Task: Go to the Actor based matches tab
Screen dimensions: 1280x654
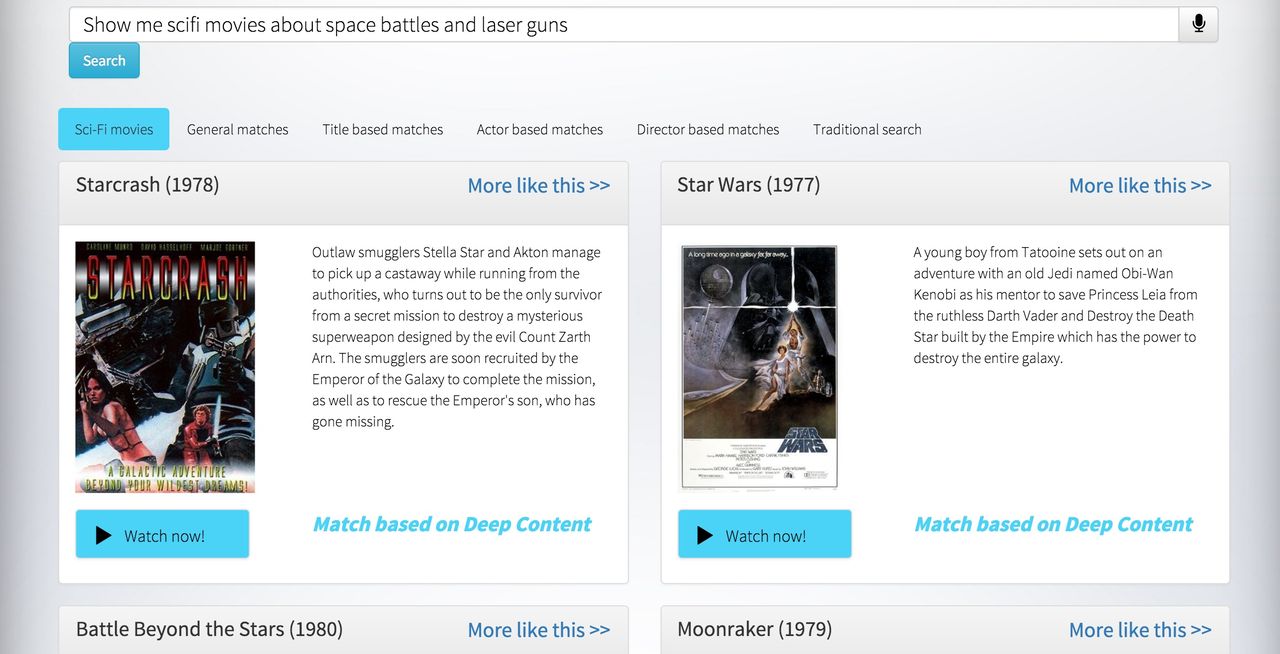Action: tap(539, 129)
